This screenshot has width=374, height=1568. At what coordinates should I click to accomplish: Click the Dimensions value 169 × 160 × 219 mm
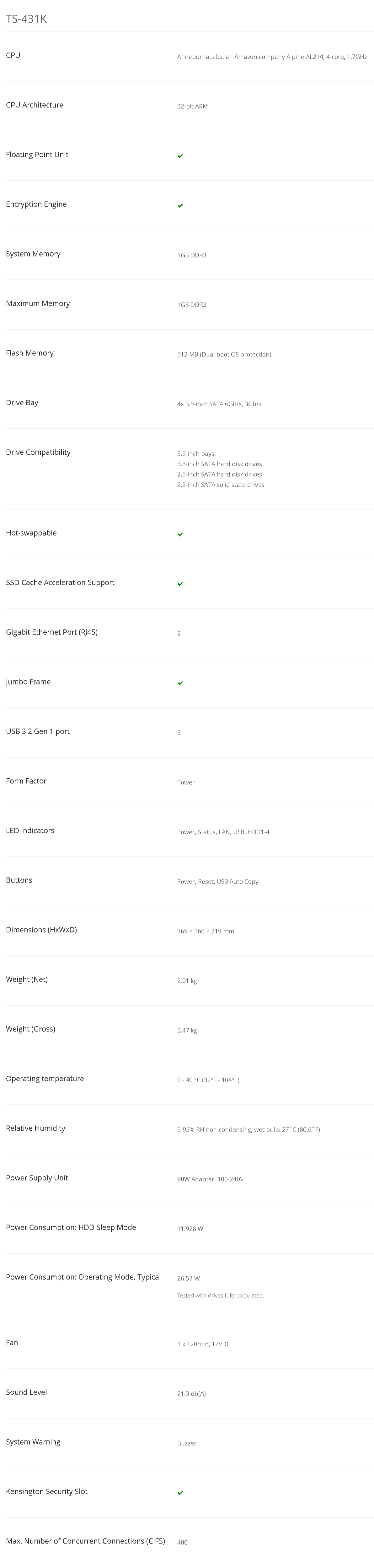click(x=206, y=931)
